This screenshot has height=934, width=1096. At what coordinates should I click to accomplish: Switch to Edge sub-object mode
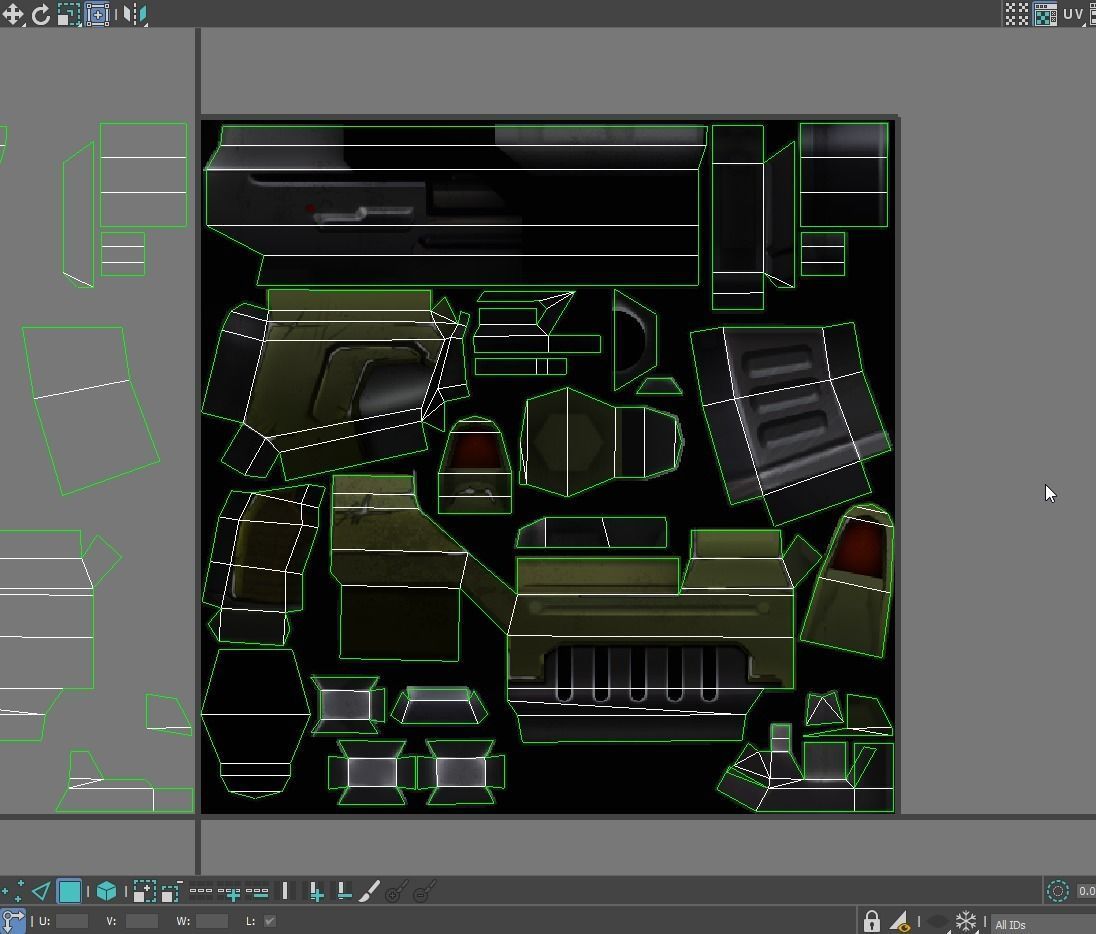41,891
